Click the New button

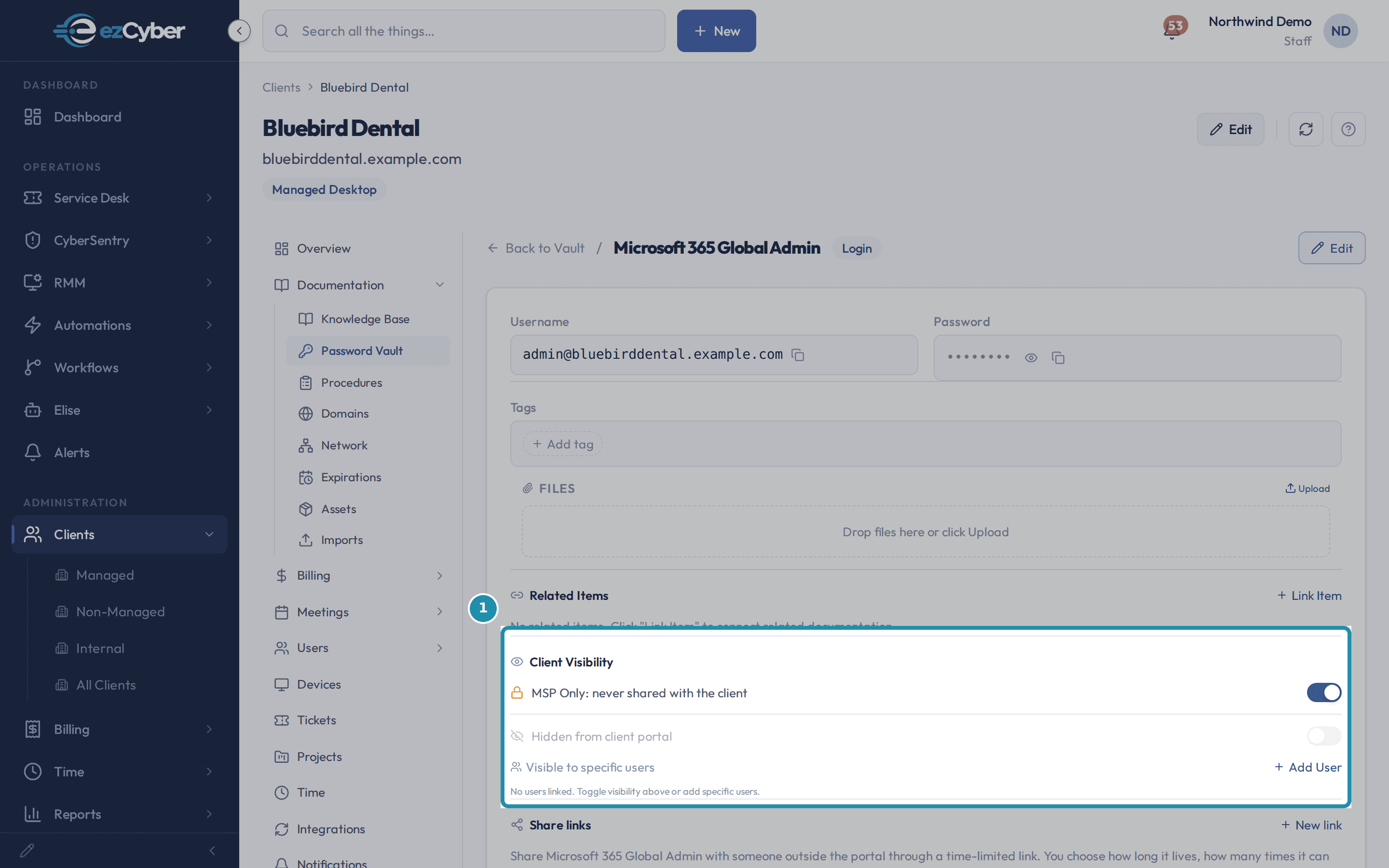click(x=716, y=31)
